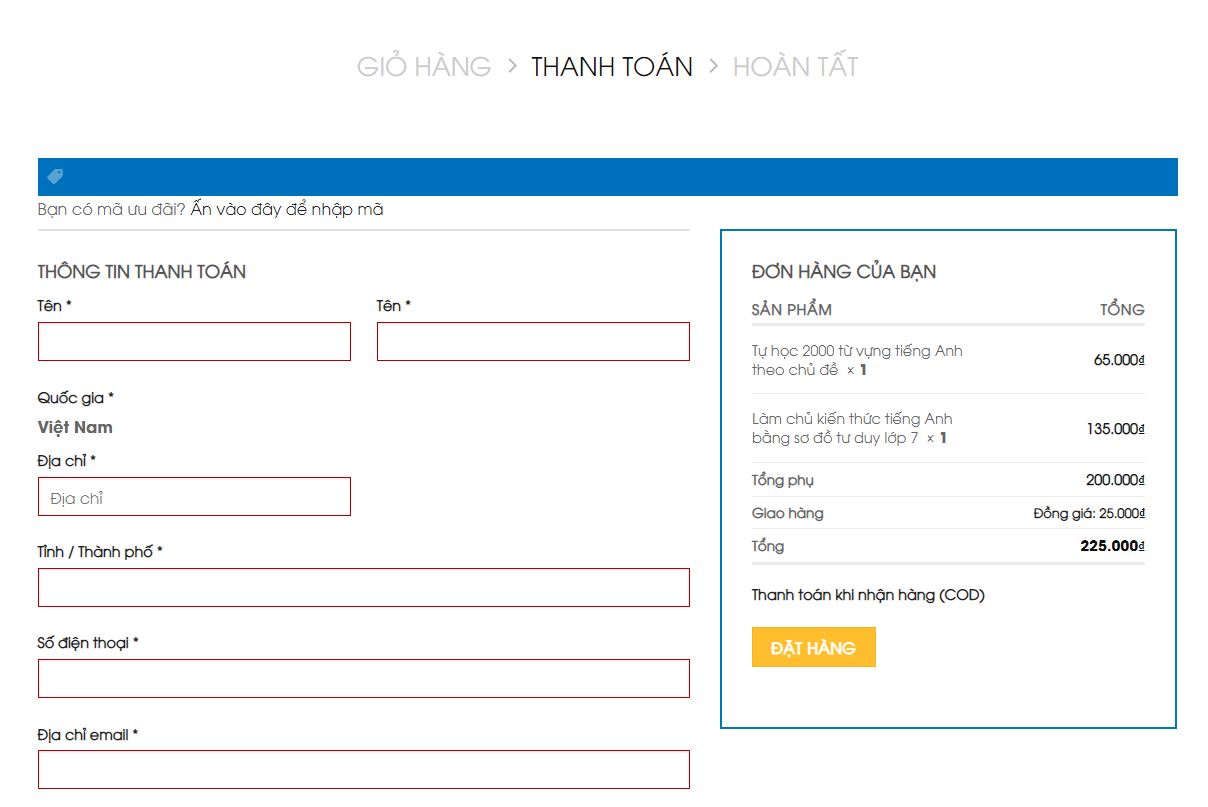Click the total 225.000₫ amount
This screenshot has width=1208, height=807.
click(x=1112, y=546)
